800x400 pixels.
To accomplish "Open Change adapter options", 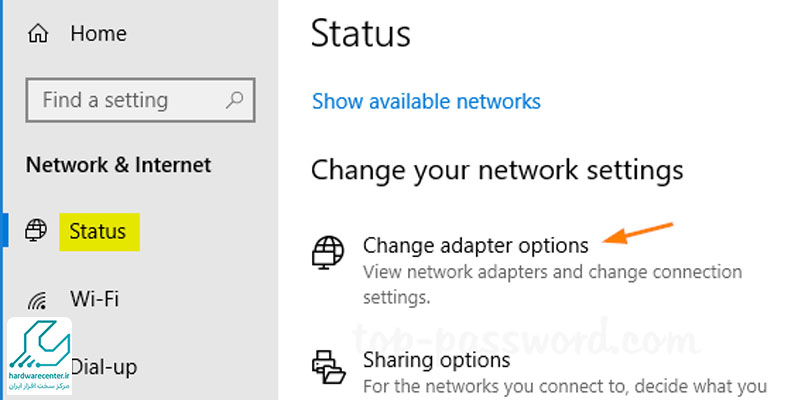I will (x=475, y=245).
